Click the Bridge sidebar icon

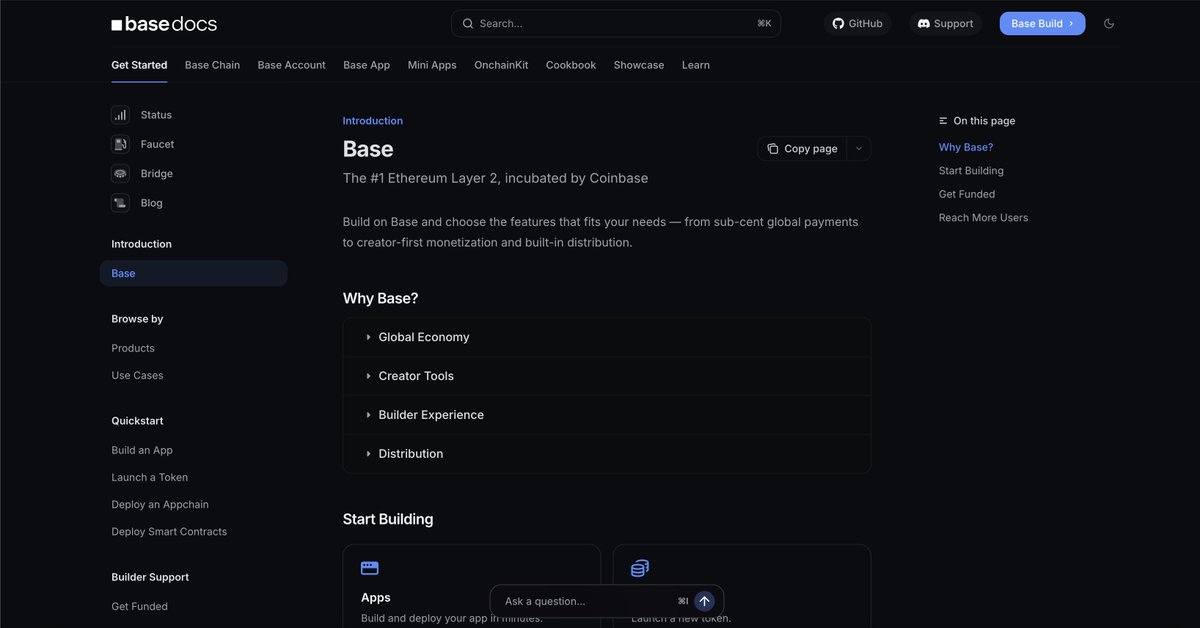click(120, 173)
